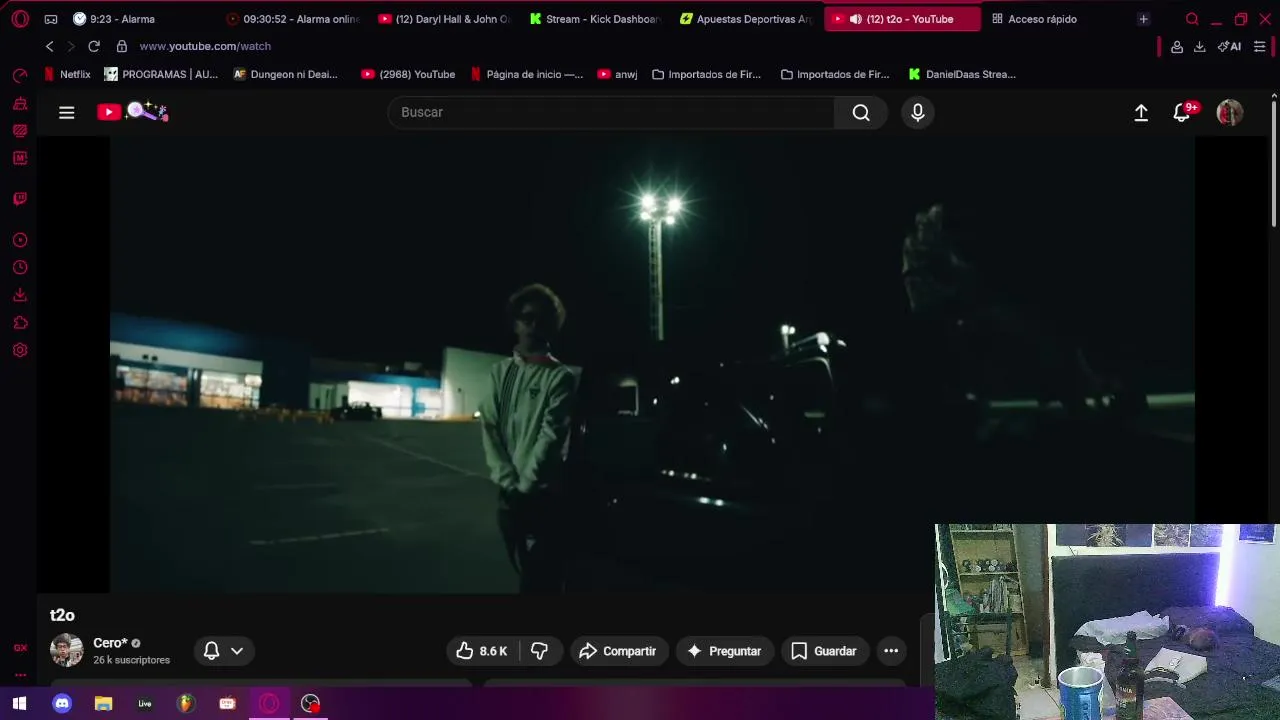
Task: Expand subscription notification bell dropdown
Action: [224, 651]
